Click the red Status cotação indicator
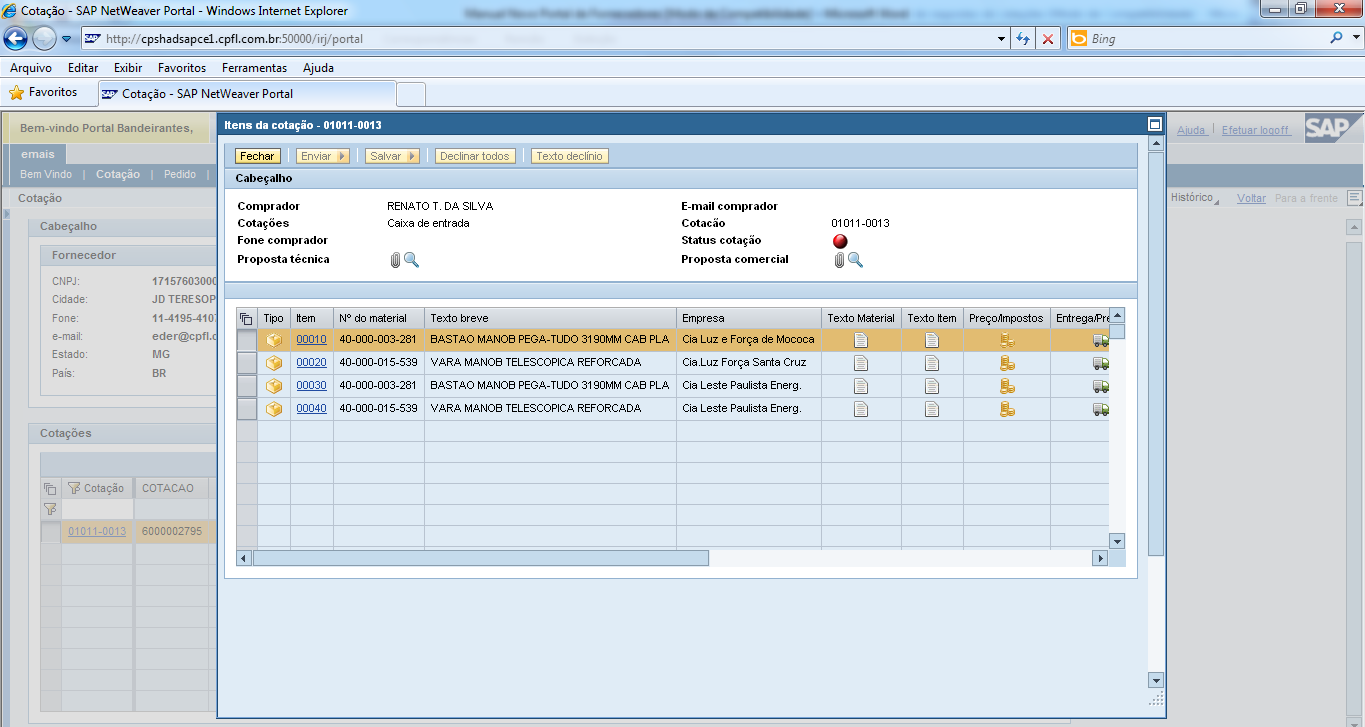Image resolution: width=1365 pixels, height=727 pixels. click(x=840, y=241)
